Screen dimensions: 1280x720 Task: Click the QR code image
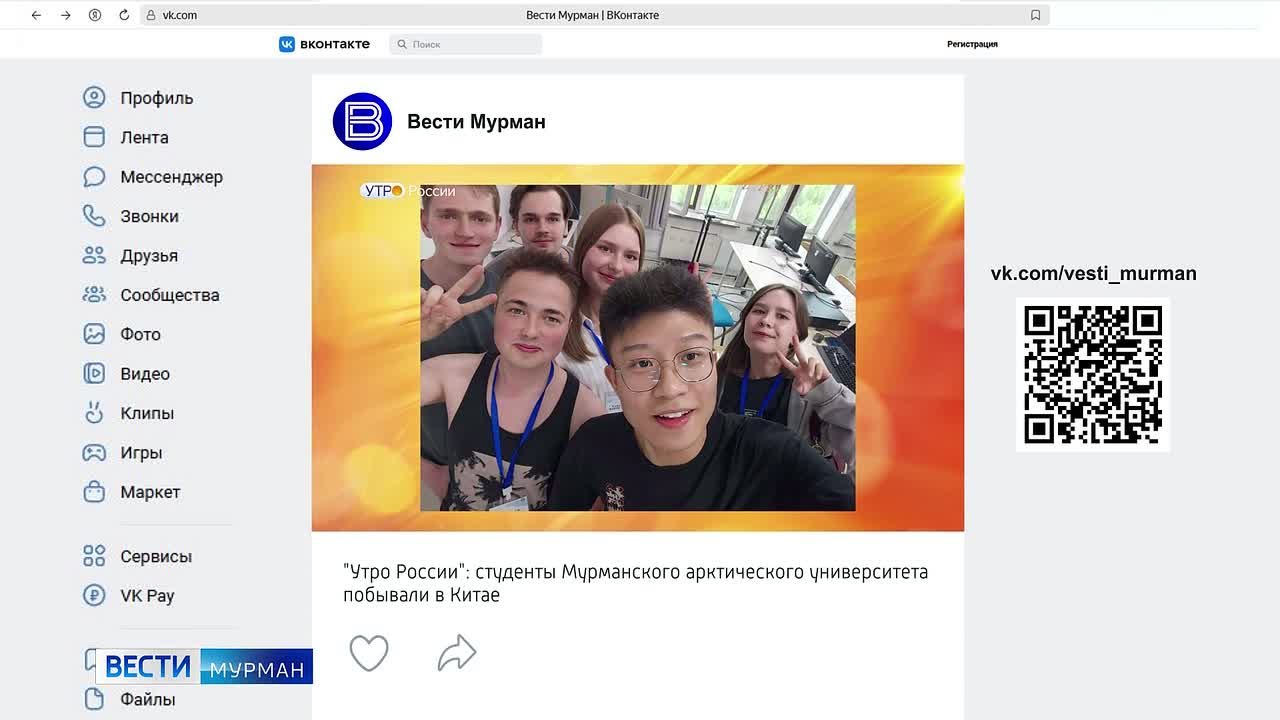(x=1093, y=375)
